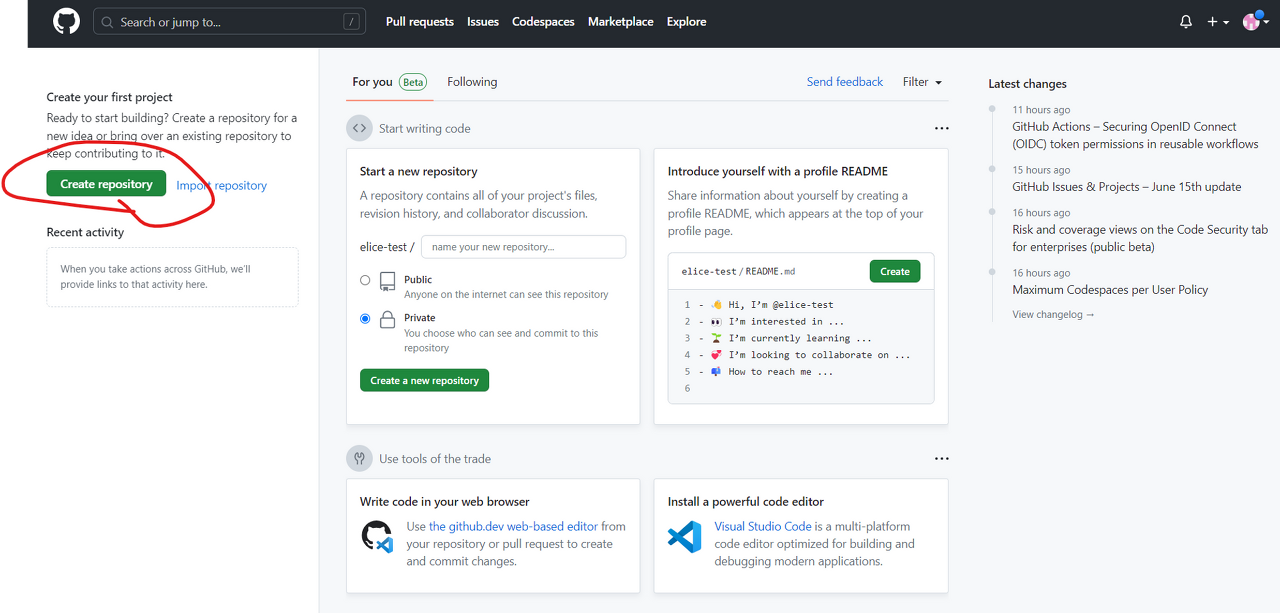The height and width of the screenshot is (613, 1280).
Task: Open GitHub Actions OpenID Connect changelog entry
Action: click(1135, 135)
